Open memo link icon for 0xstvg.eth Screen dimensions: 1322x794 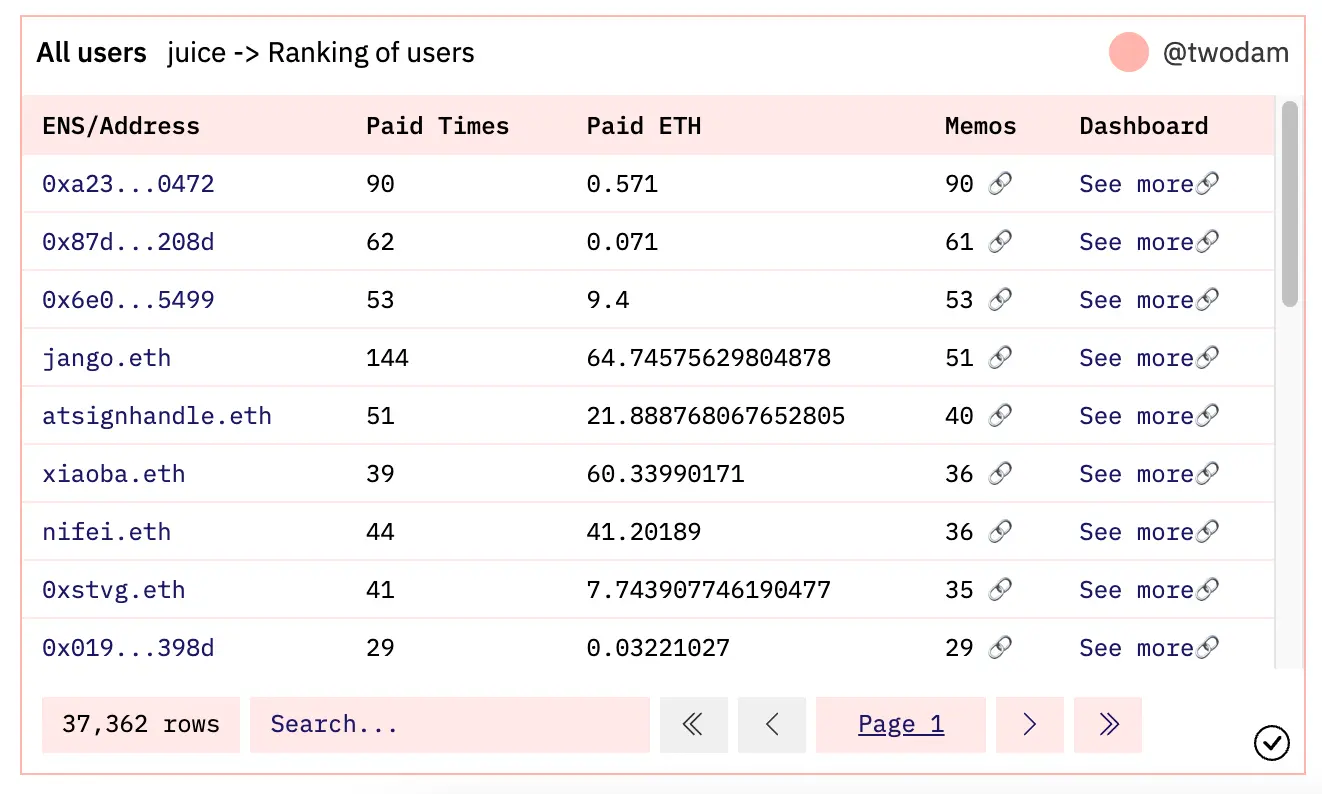tap(1000, 589)
